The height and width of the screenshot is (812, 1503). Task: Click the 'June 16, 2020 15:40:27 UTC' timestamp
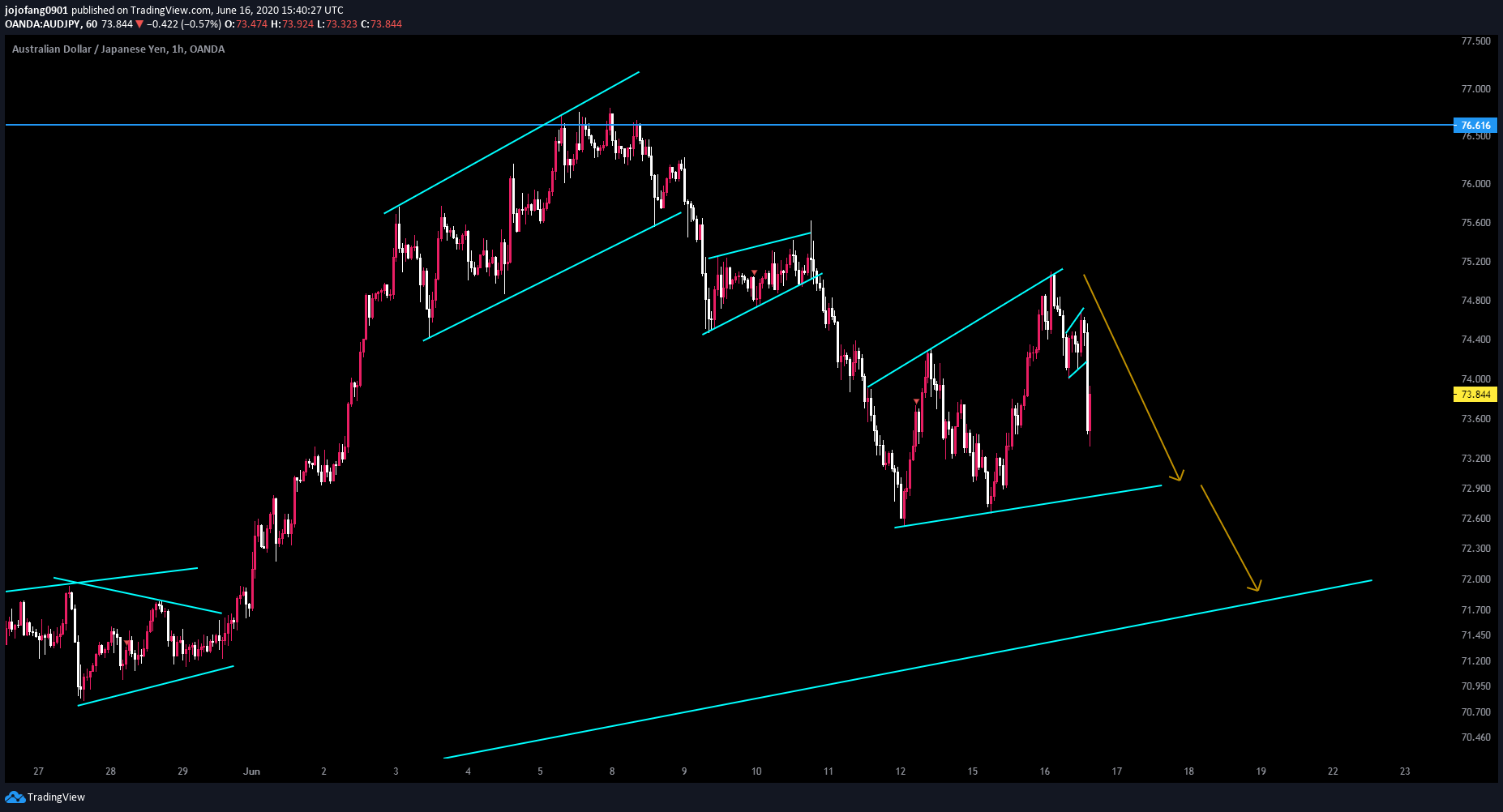pyautogui.click(x=280, y=11)
